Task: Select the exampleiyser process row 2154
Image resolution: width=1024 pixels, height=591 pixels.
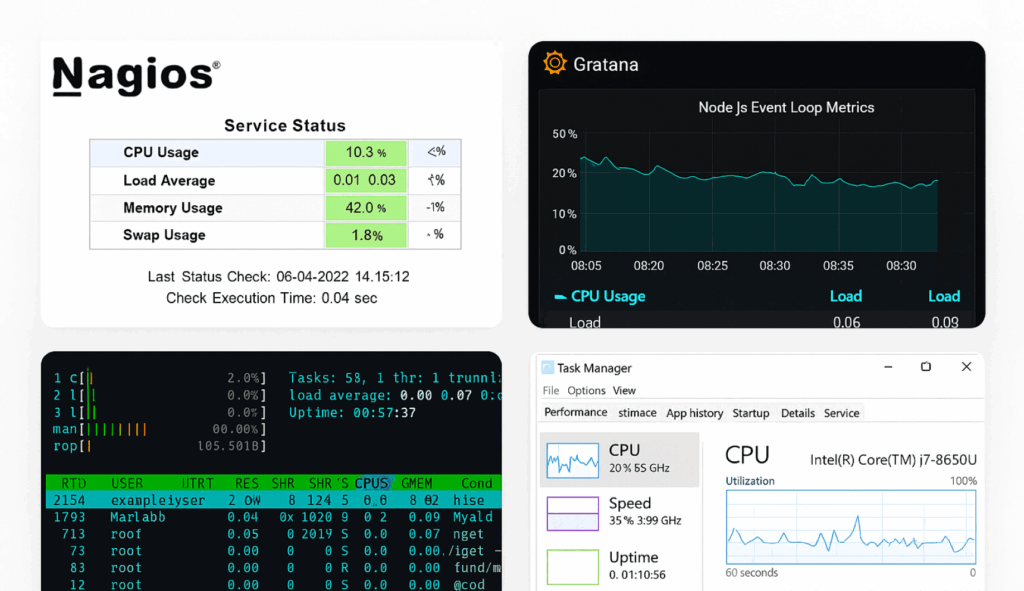Action: 274,500
